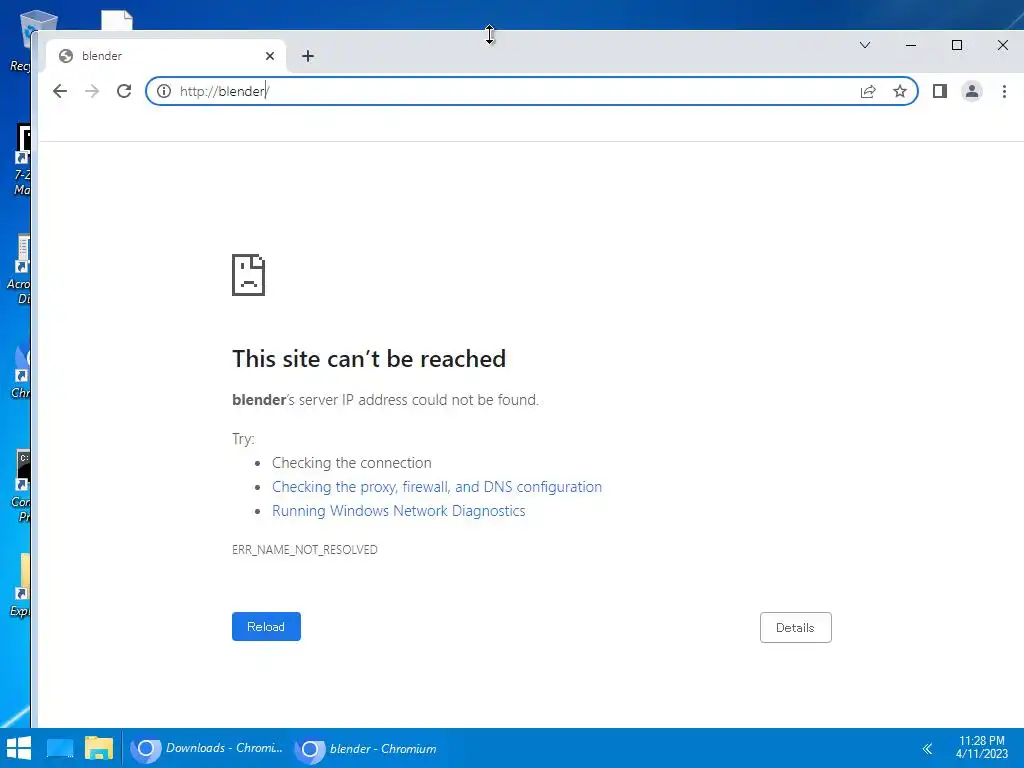1024x768 pixels.
Task: Open the tab search chevron
Action: (865, 45)
